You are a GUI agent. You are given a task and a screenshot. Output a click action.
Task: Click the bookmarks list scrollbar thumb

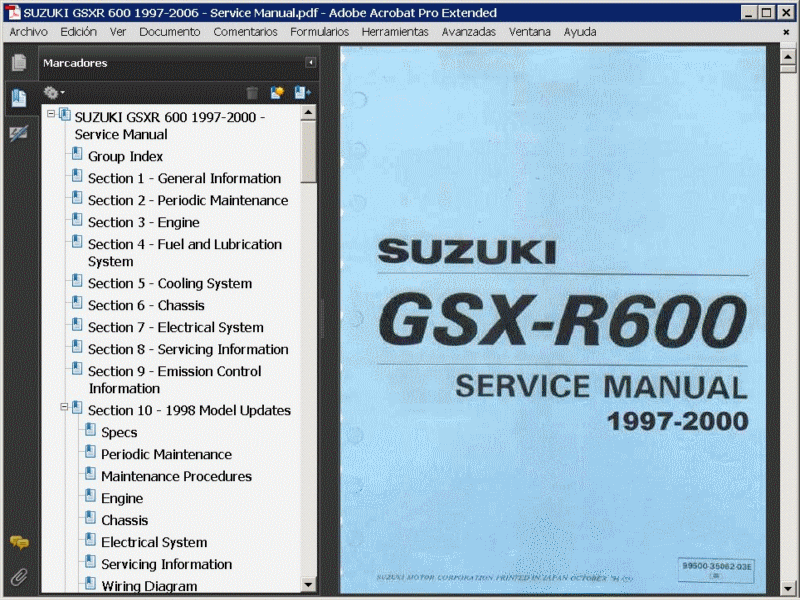click(308, 152)
